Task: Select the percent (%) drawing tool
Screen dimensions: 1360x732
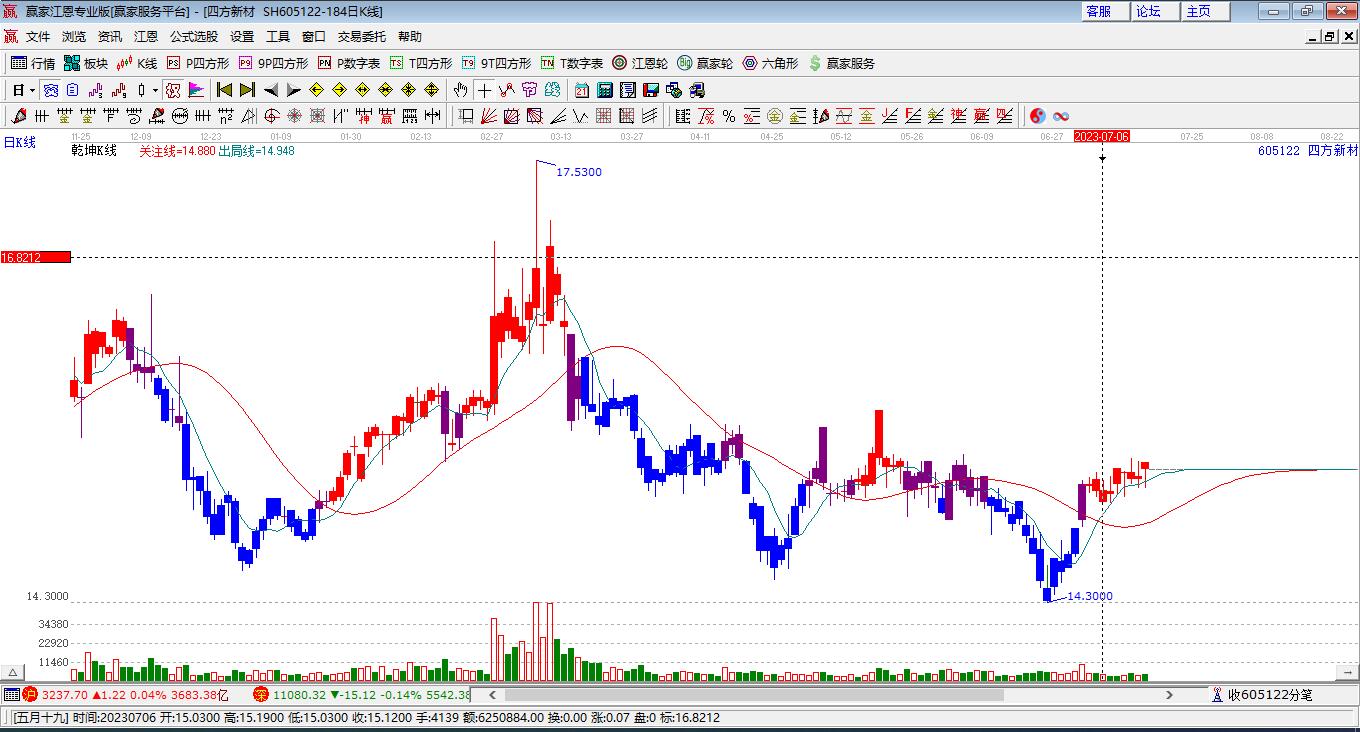Action: click(729, 116)
